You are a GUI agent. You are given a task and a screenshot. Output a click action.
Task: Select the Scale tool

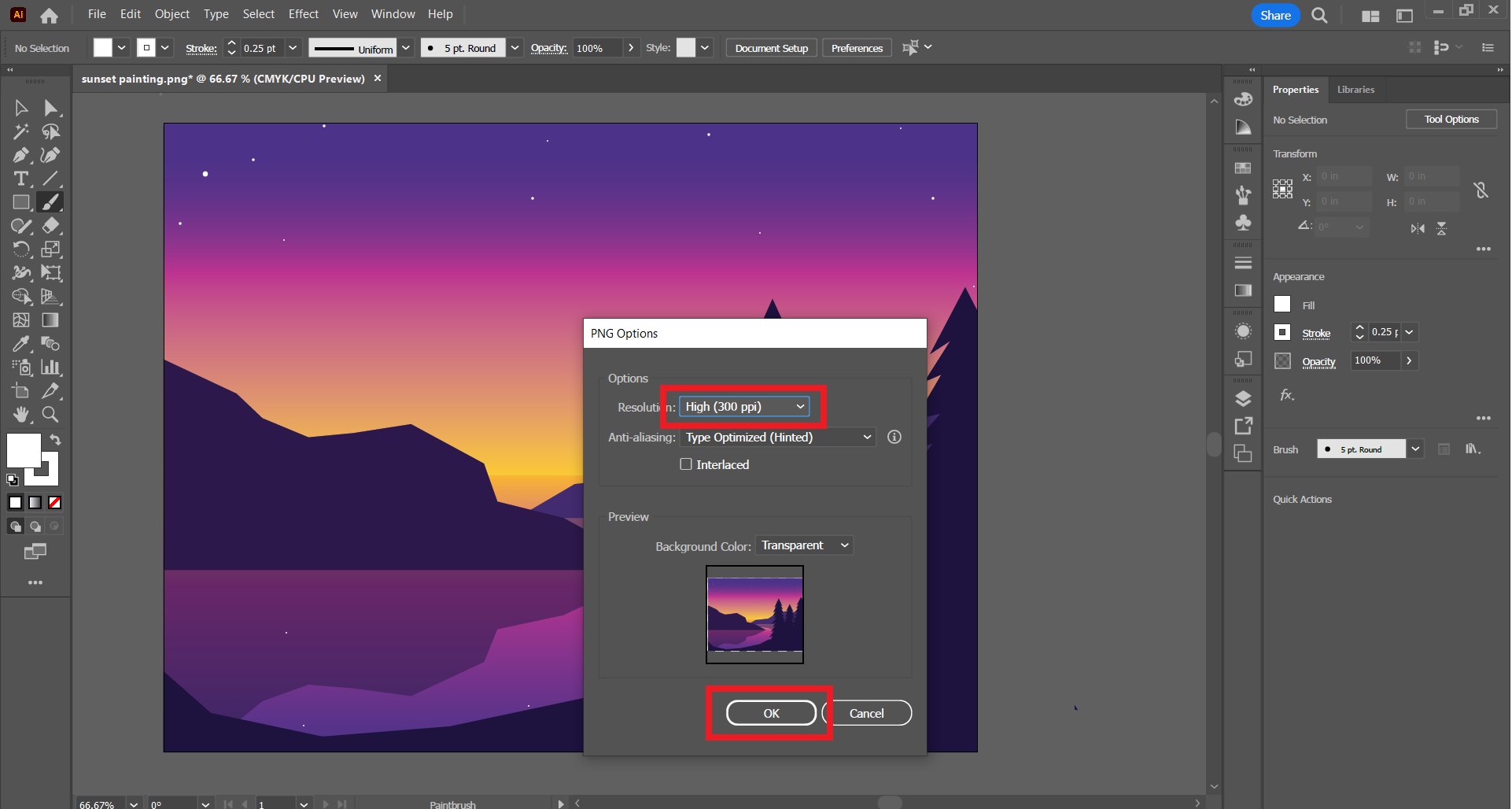pos(51,249)
